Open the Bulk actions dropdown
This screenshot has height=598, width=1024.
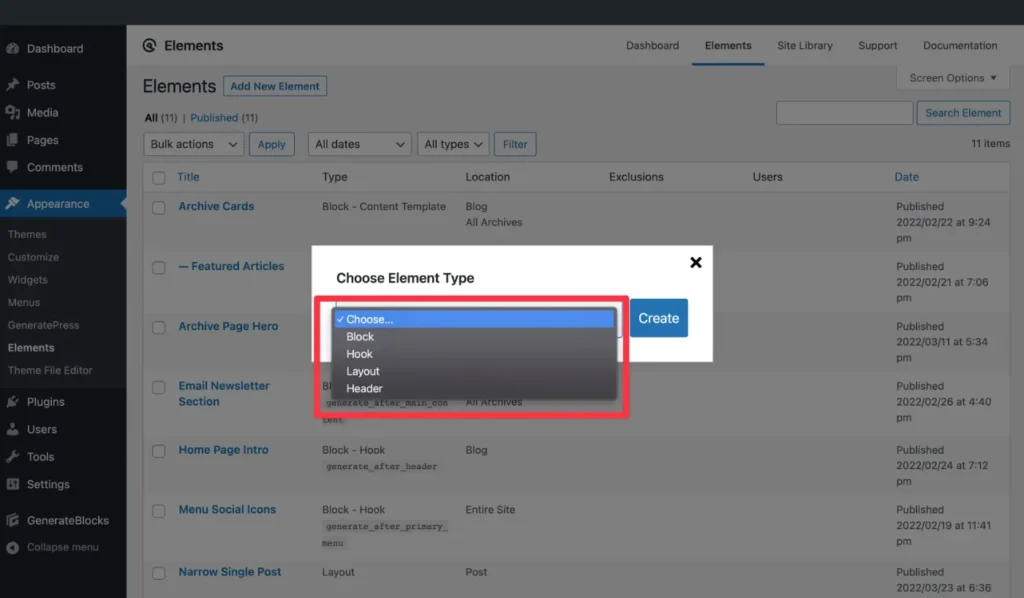[x=193, y=144]
